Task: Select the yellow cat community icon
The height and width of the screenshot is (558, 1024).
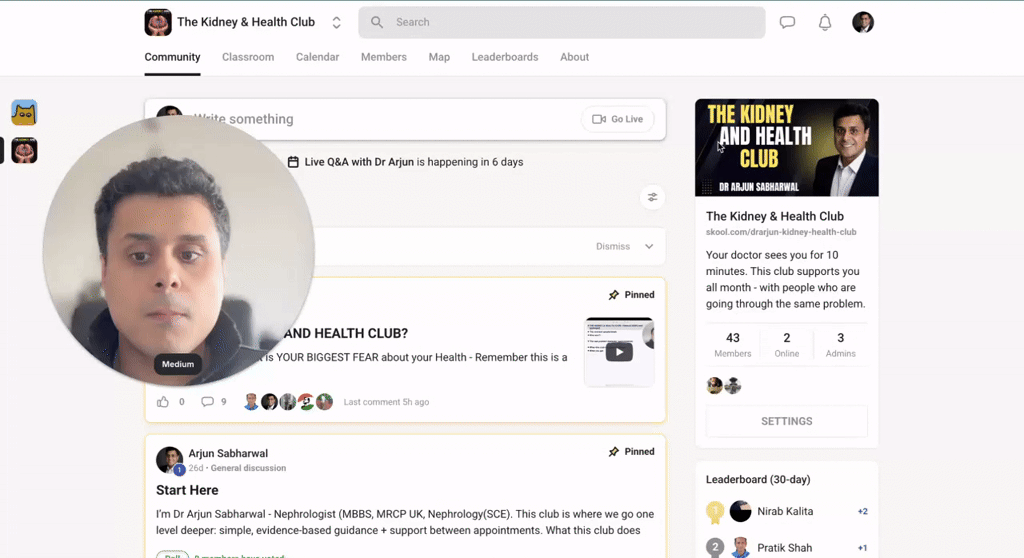Action: click(x=24, y=113)
